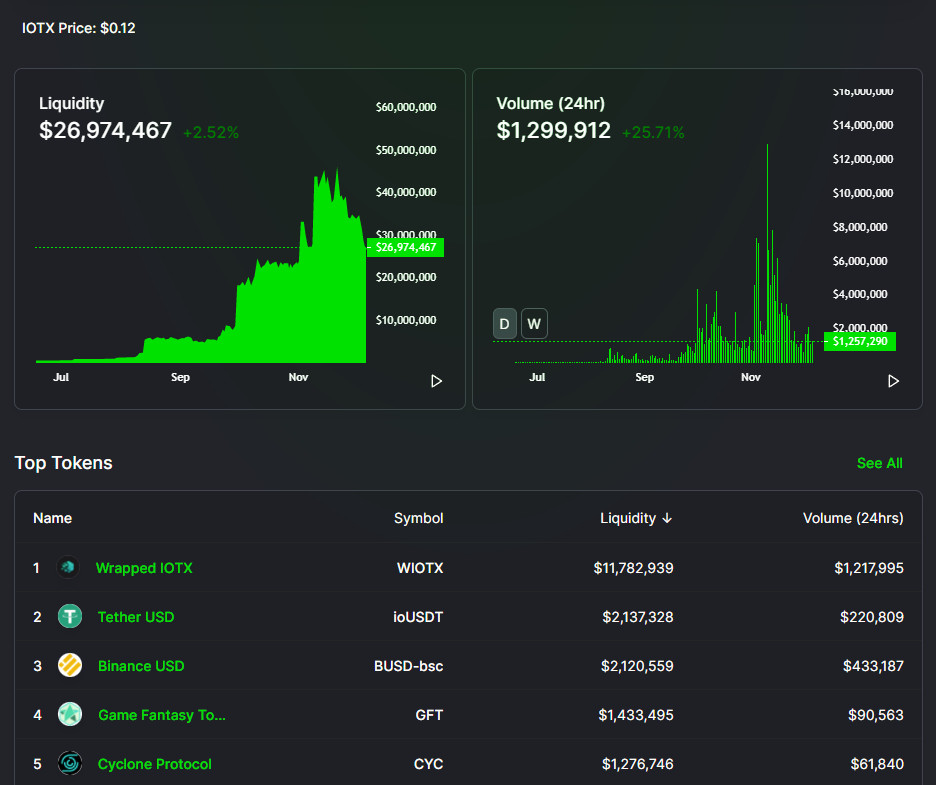Click the $90,563 volume cell
The image size is (936, 785).
[876, 715]
